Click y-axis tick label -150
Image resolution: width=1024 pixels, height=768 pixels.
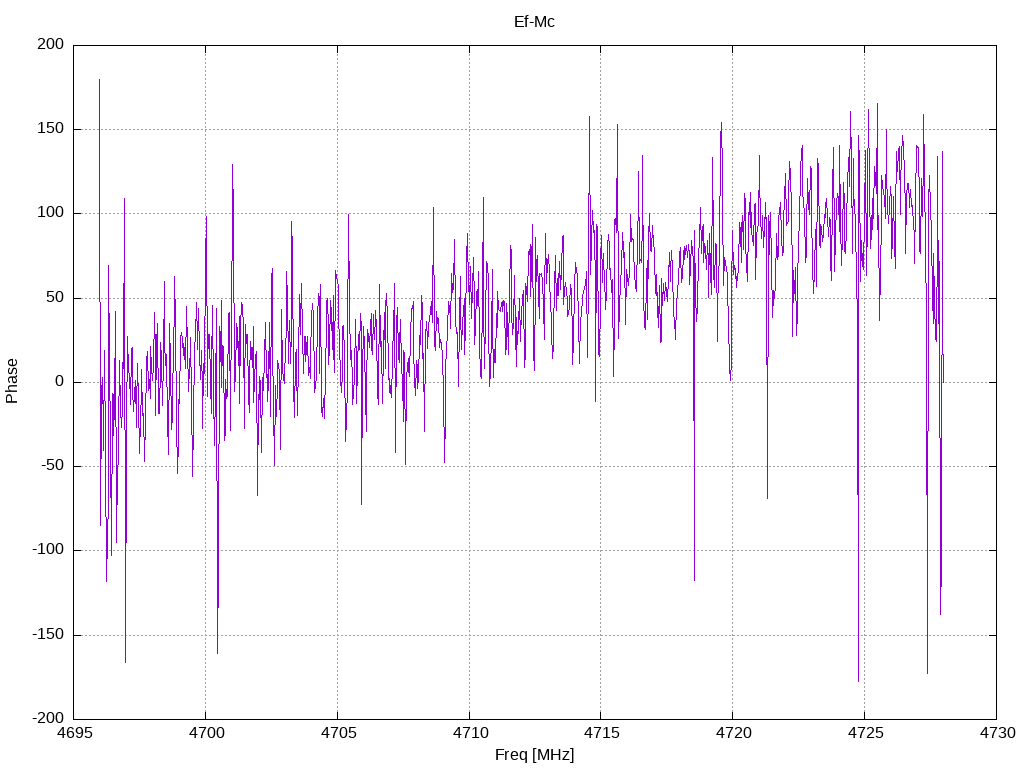48,634
